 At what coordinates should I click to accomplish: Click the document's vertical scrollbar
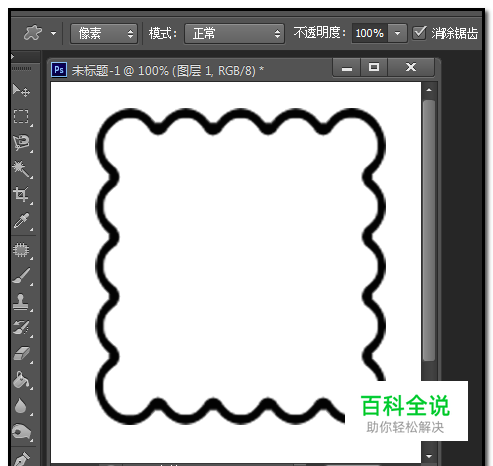tap(429, 230)
